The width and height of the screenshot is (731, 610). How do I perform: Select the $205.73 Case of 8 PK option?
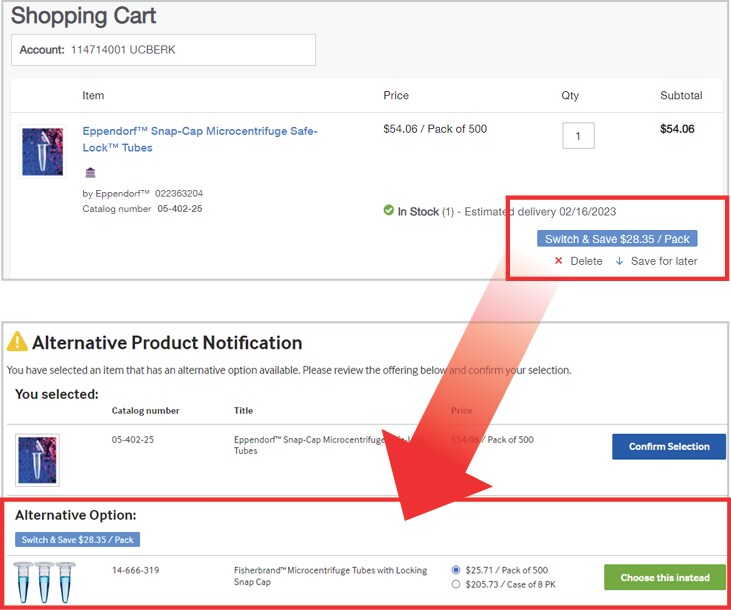pyautogui.click(x=457, y=584)
